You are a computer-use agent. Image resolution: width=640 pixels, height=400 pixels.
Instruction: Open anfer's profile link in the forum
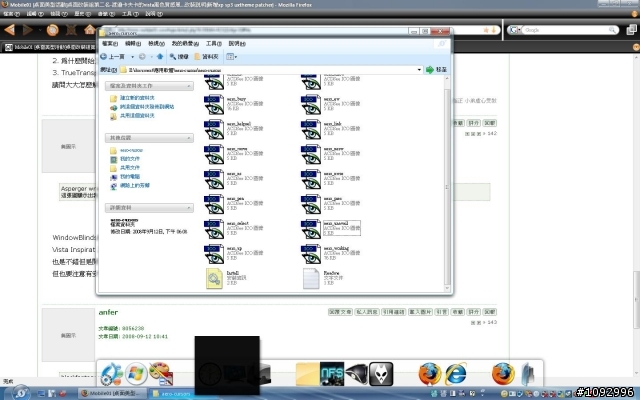(108, 312)
